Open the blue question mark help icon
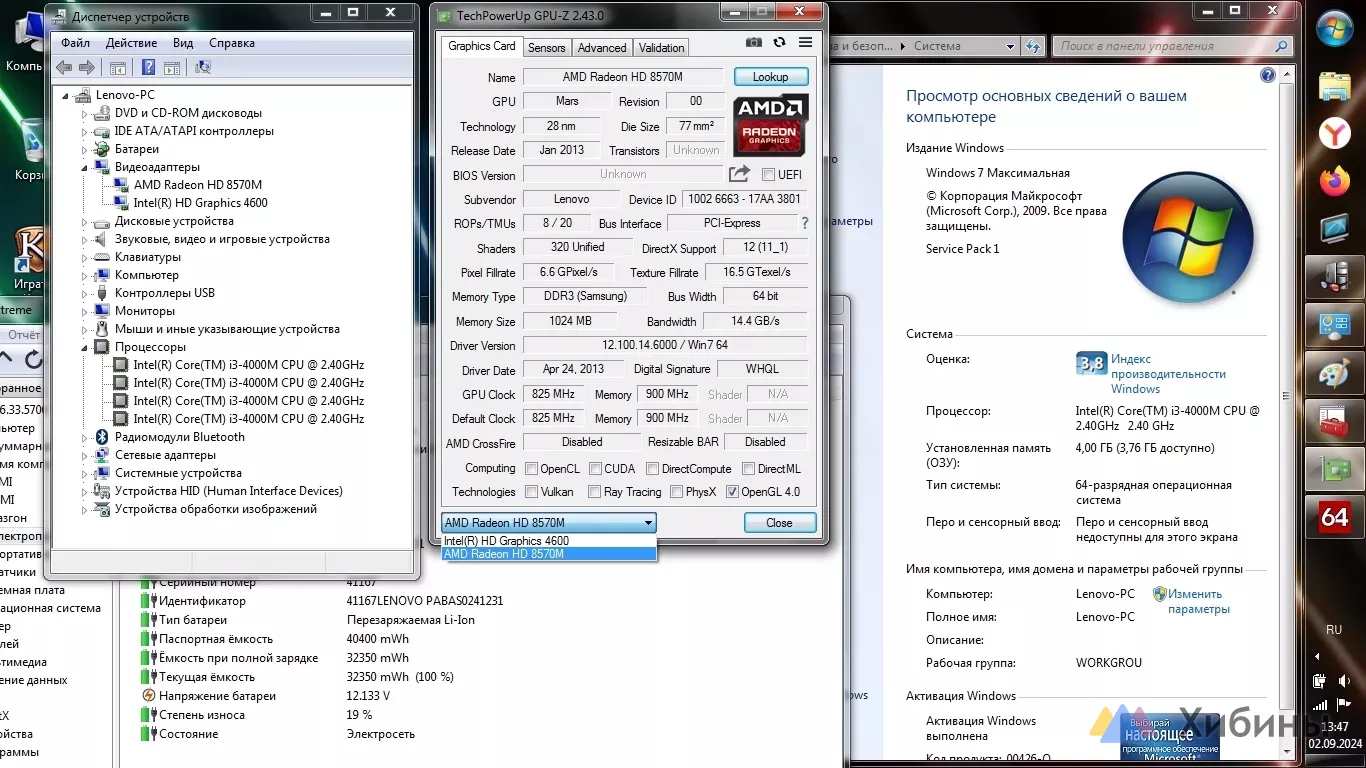Screen dimensions: 1366x768 click(x=148, y=68)
